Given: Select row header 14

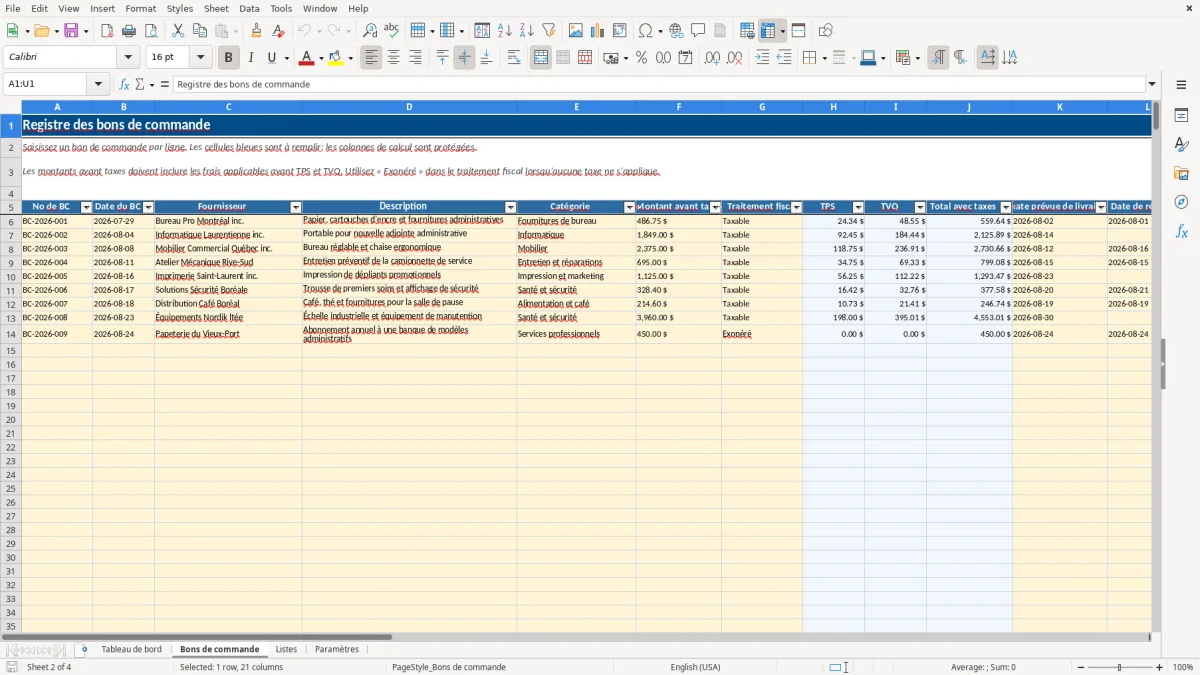Looking at the screenshot, I should point(11,334).
